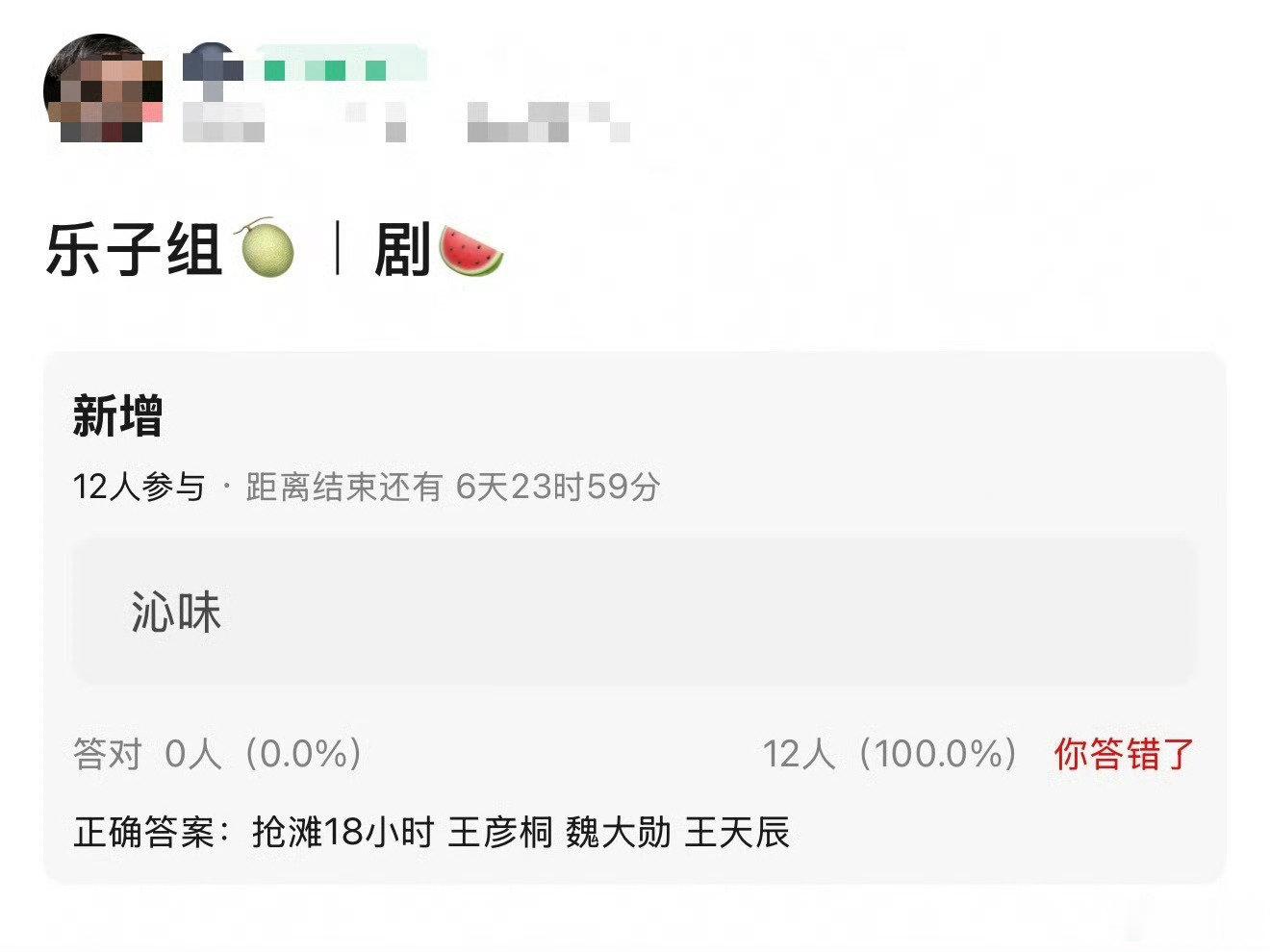Select the 沁味 poll option
The width and height of the screenshot is (1270, 952).
635,612
